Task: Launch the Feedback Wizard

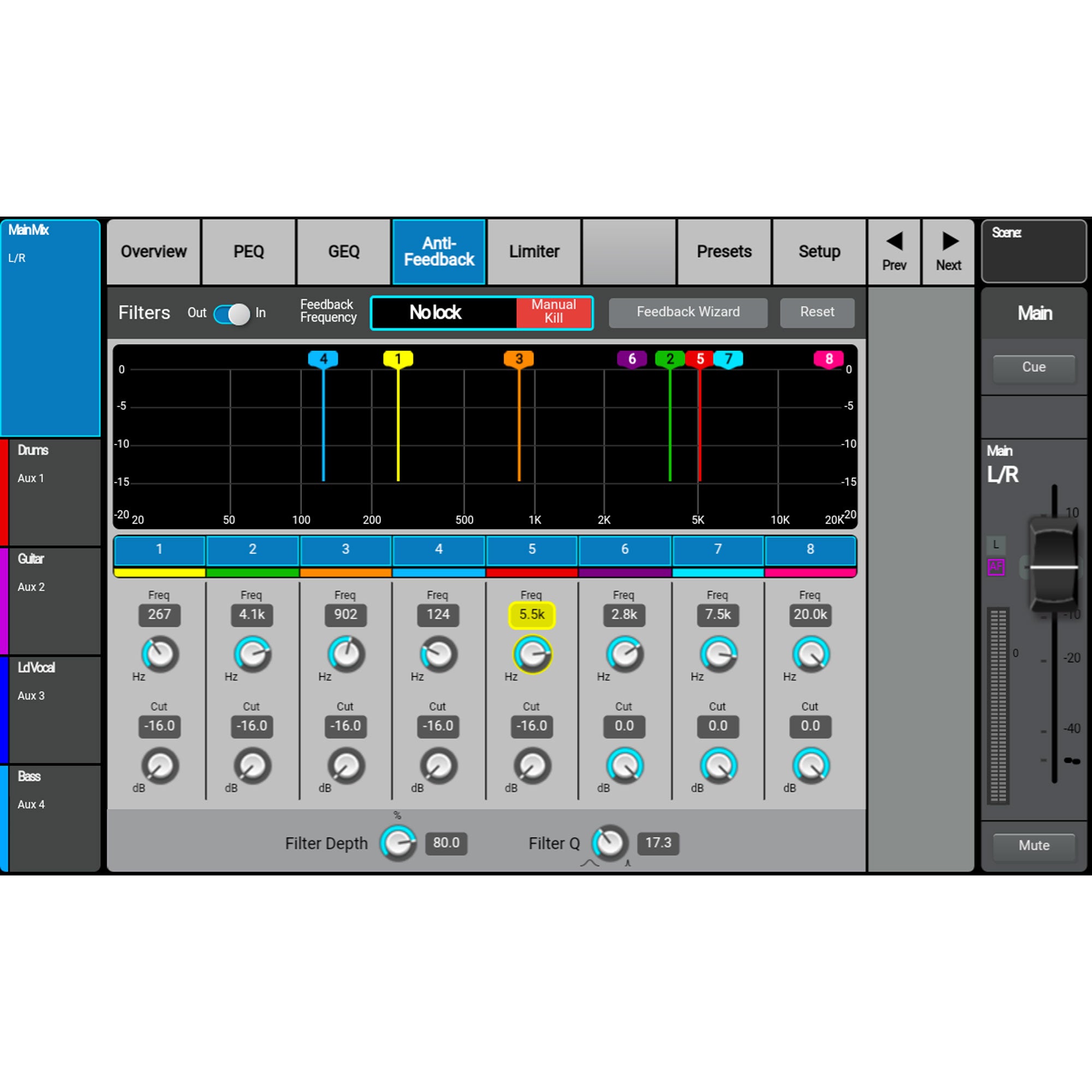Action: click(x=688, y=312)
